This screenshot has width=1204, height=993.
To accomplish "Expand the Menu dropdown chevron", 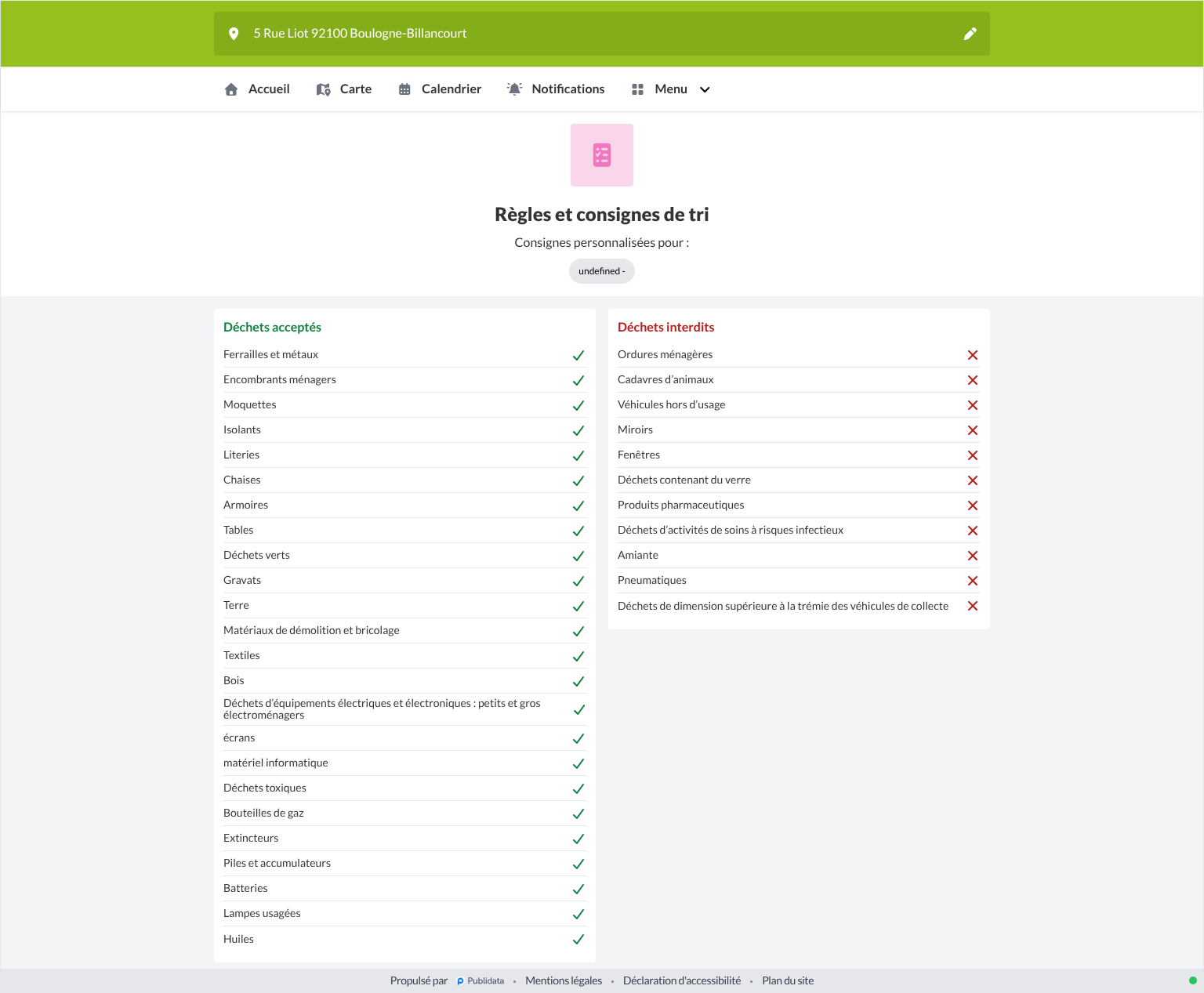I will (x=705, y=89).
